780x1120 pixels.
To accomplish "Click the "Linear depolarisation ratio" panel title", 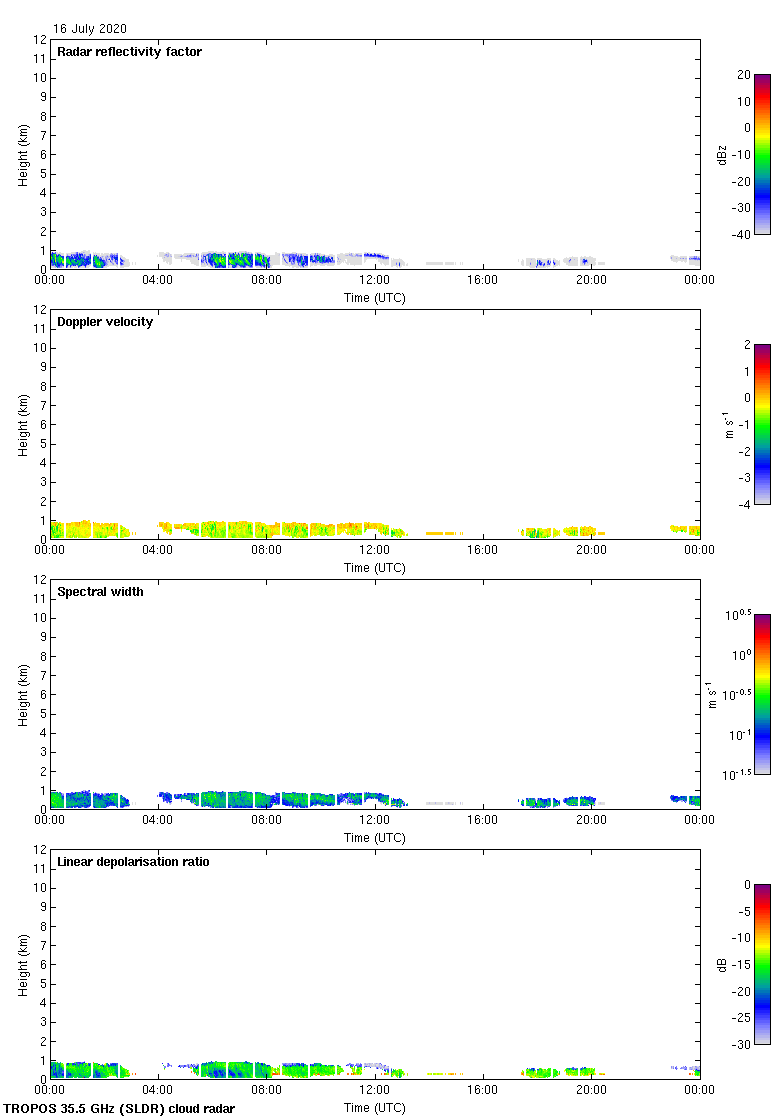I will (x=133, y=862).
